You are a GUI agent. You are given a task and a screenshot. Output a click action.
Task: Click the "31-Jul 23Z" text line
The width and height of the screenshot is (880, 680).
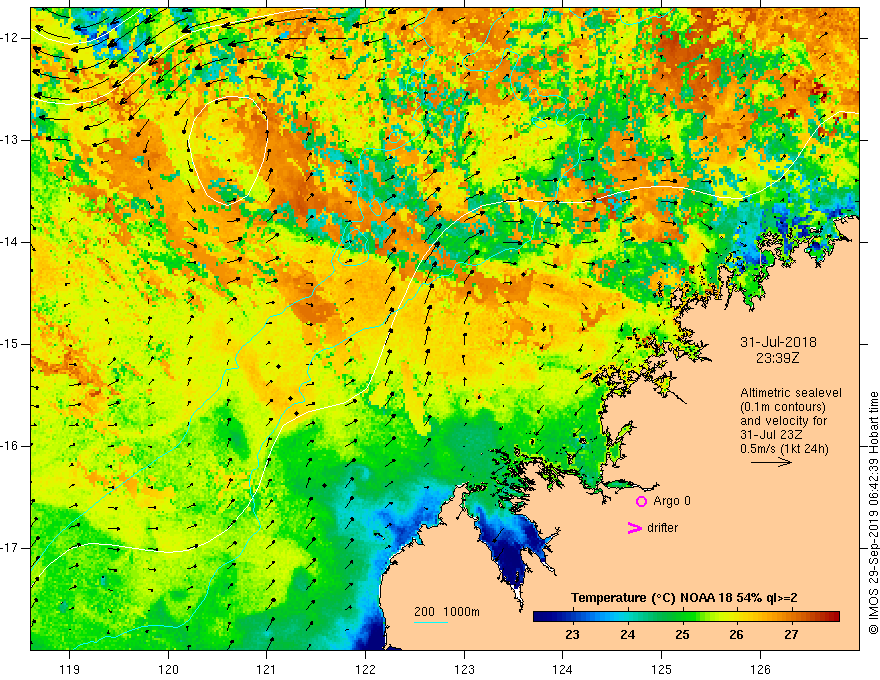771,435
